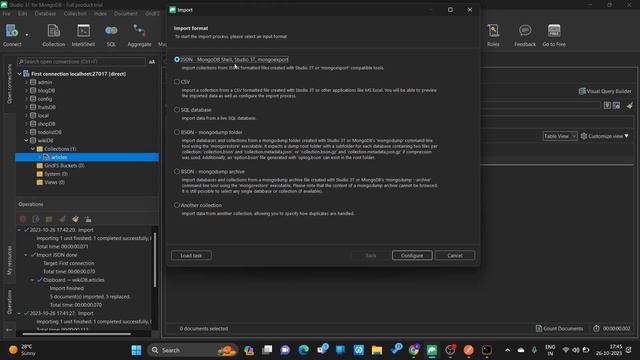
Task: Open the Collection toolbar icon
Action: [53, 31]
